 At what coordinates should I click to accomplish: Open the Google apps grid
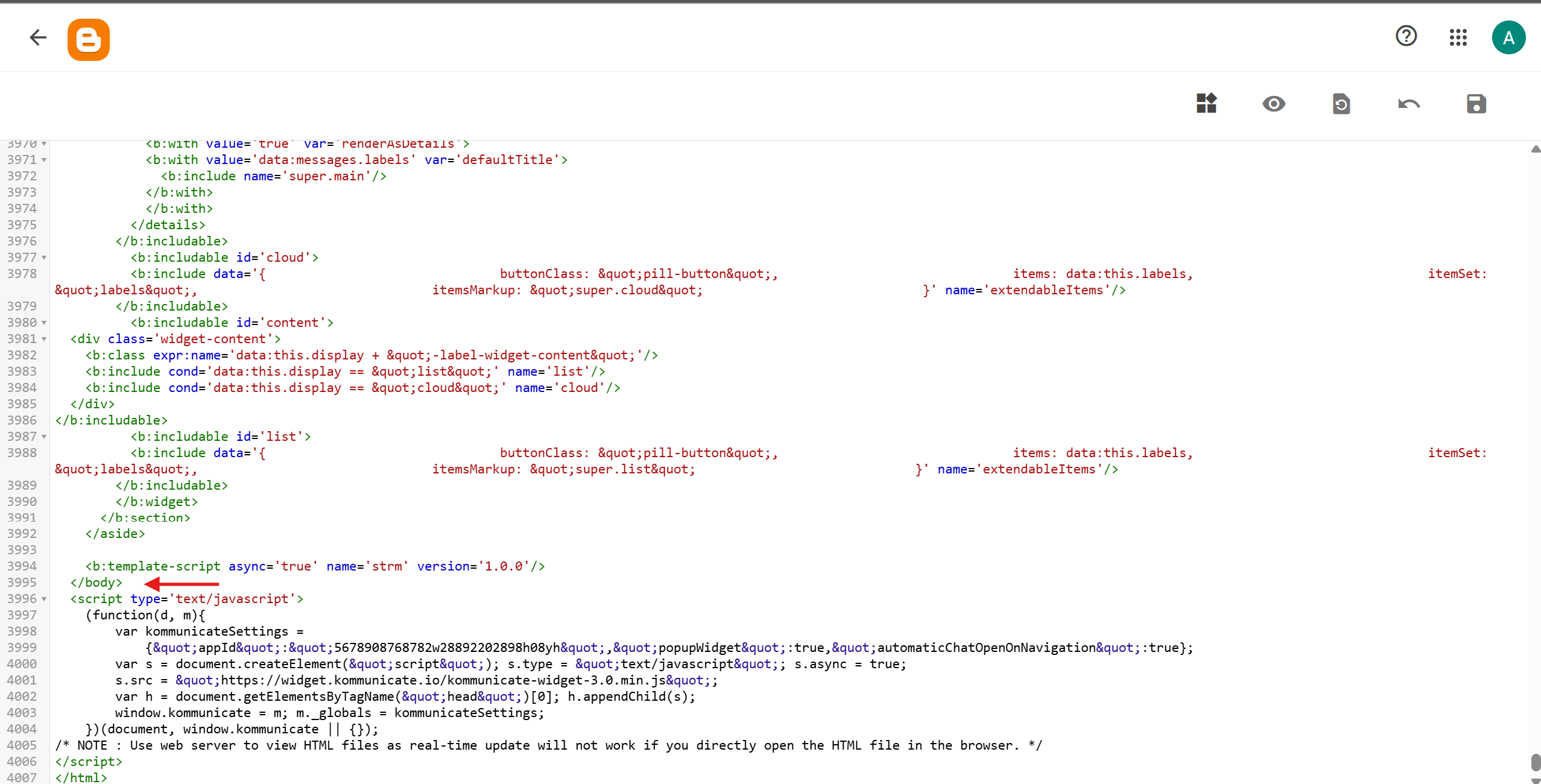coord(1458,37)
